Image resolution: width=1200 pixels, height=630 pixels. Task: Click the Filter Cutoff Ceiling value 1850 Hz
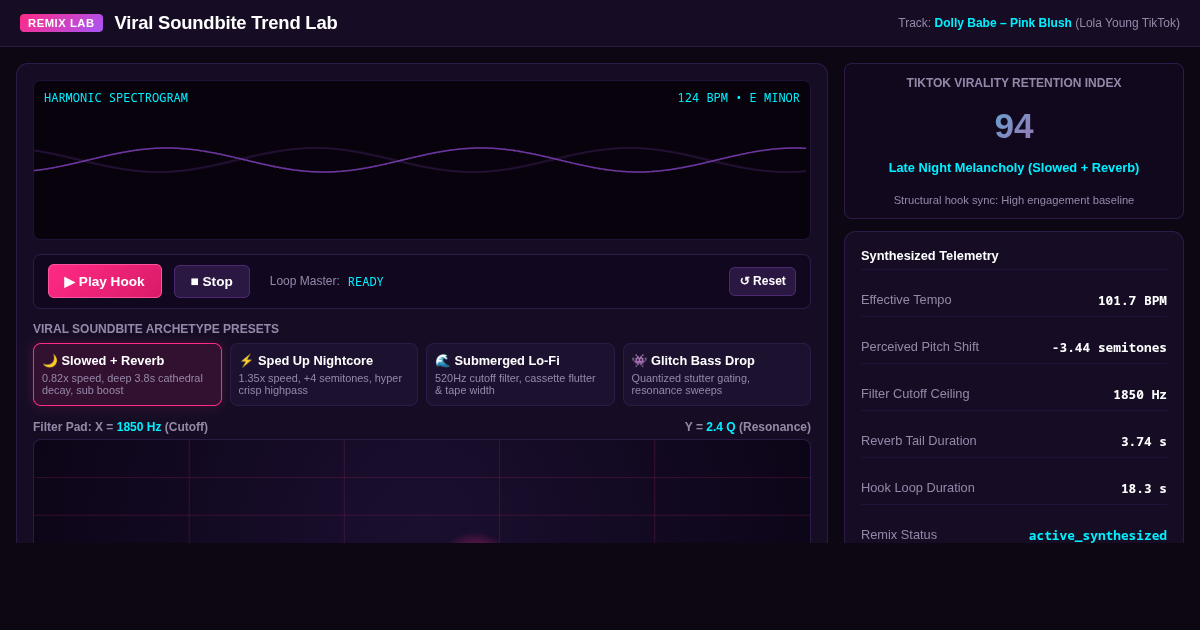point(1140,395)
